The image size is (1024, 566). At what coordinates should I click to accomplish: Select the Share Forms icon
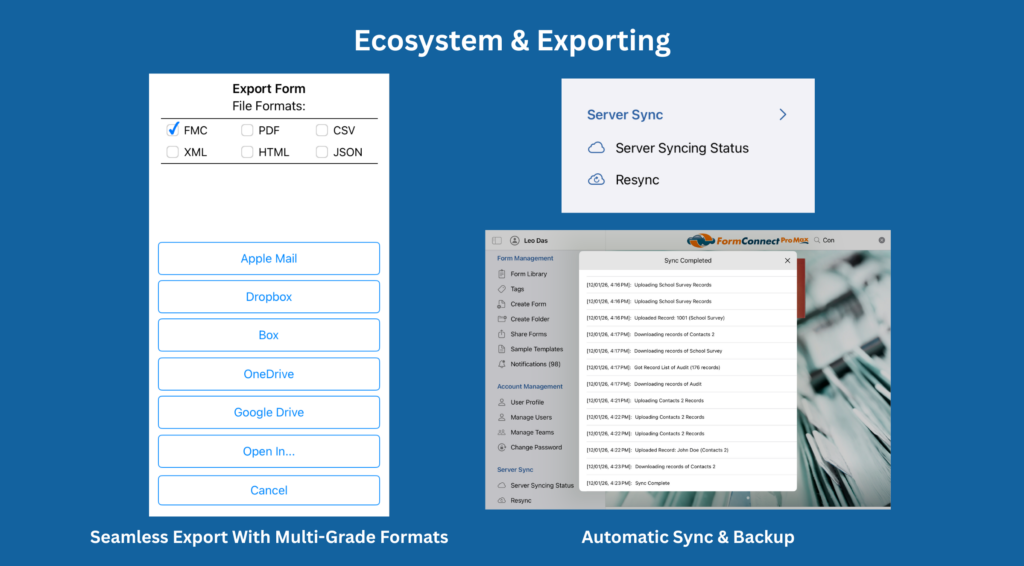tap(501, 334)
